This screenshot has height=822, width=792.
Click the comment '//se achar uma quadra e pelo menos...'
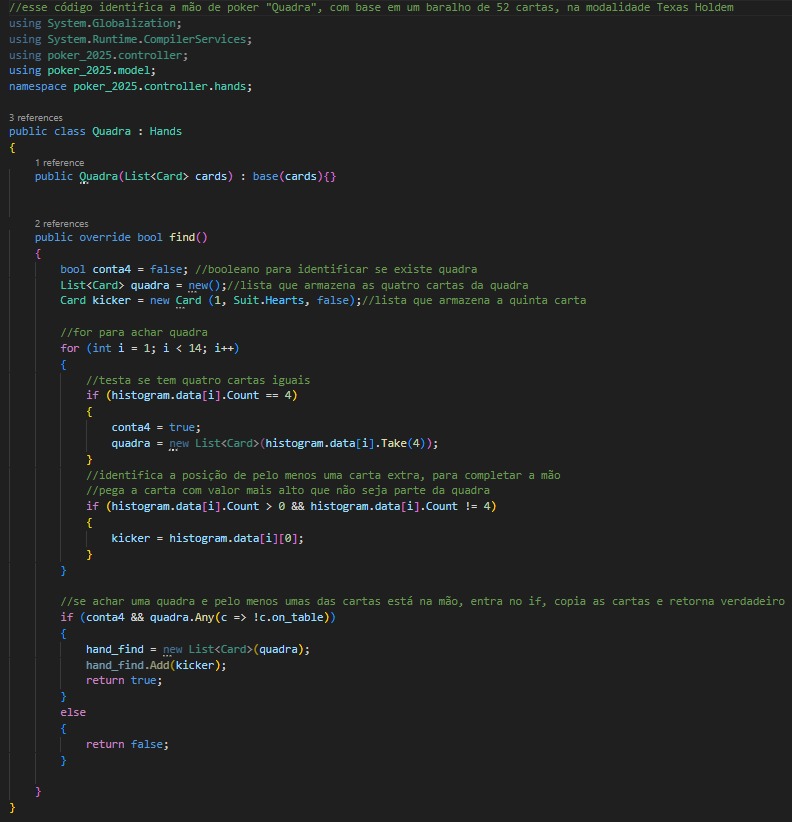[x=422, y=601]
